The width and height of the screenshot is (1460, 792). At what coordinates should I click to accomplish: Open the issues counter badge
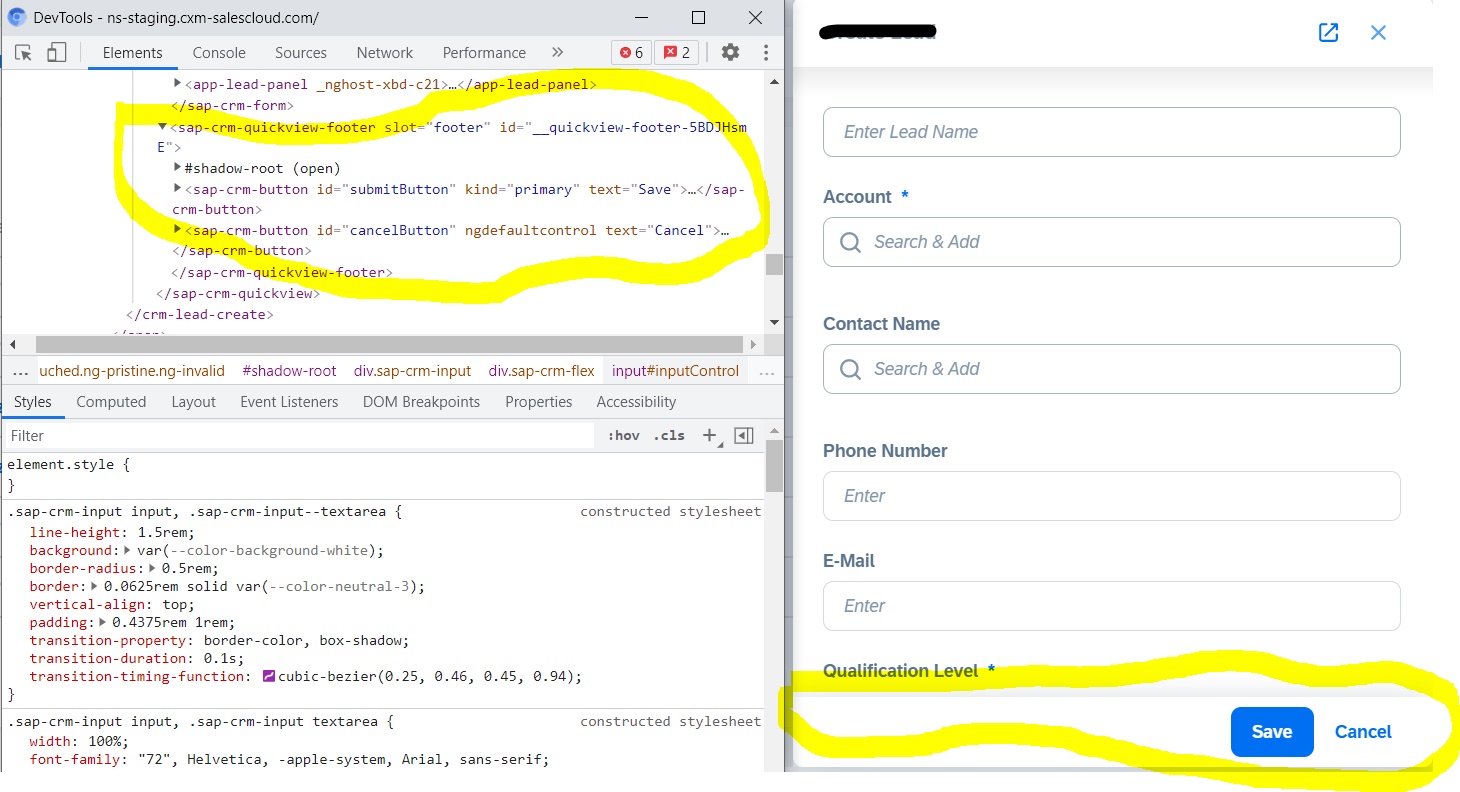(x=677, y=52)
